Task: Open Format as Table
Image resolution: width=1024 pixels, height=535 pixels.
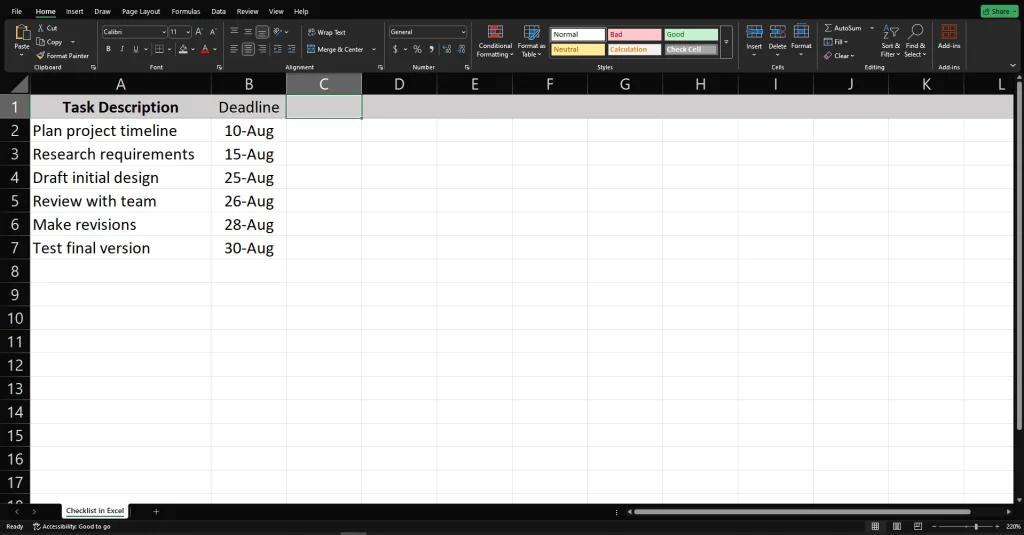Action: (531, 41)
